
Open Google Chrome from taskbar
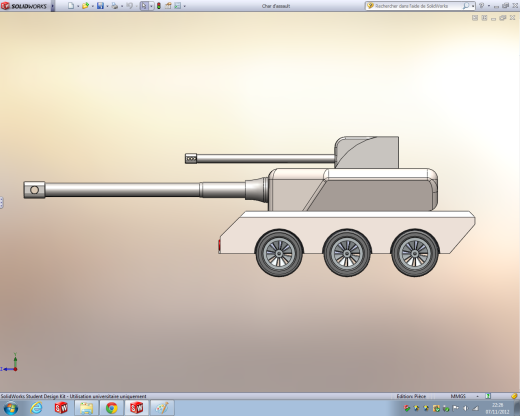click(112, 408)
